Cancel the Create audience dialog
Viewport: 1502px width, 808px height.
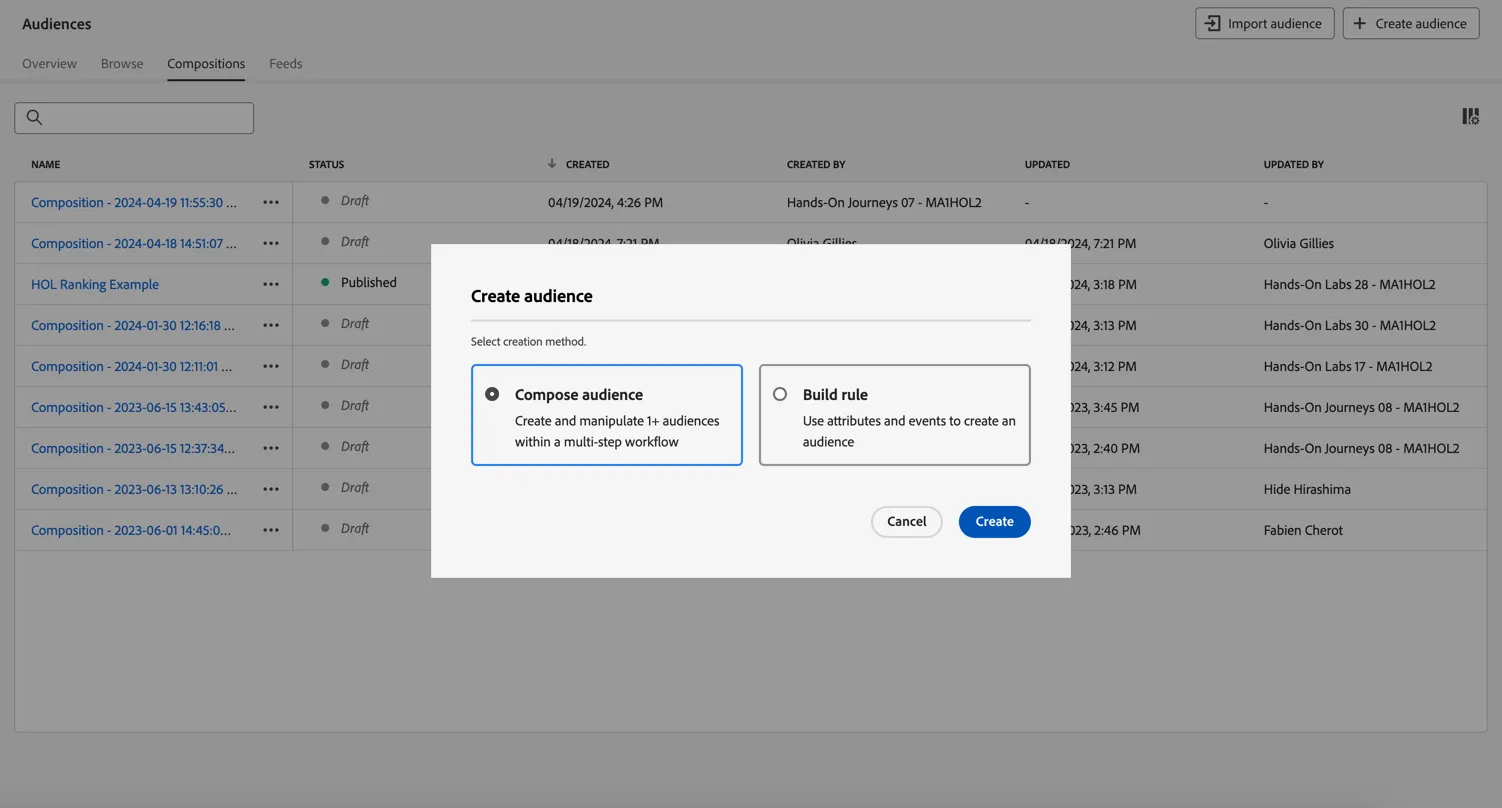pyautogui.click(x=906, y=522)
